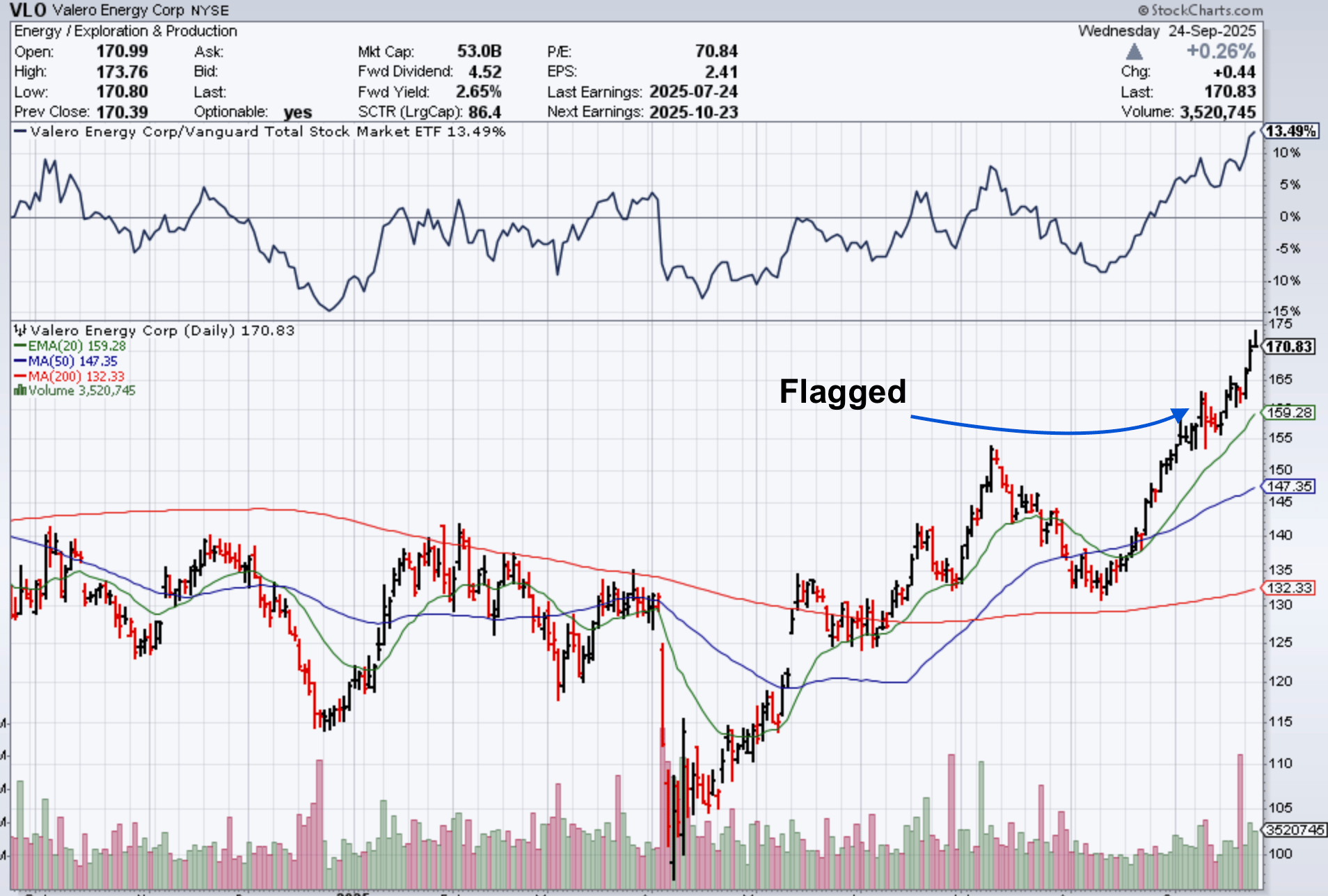Click the Prev Close value 170.39
This screenshot has width=1328, height=896.
(x=122, y=112)
